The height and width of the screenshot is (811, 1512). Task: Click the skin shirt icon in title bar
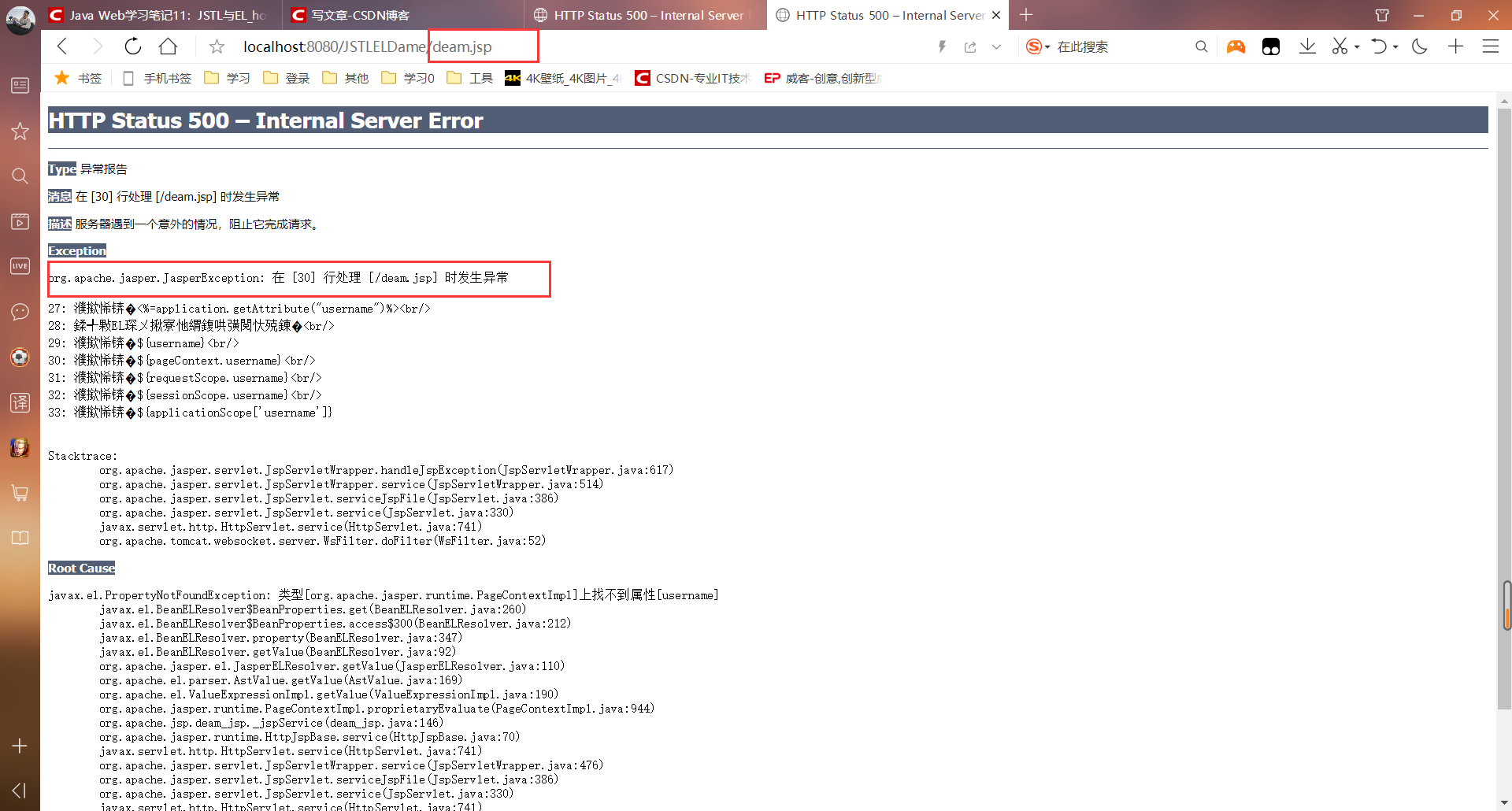(1382, 15)
